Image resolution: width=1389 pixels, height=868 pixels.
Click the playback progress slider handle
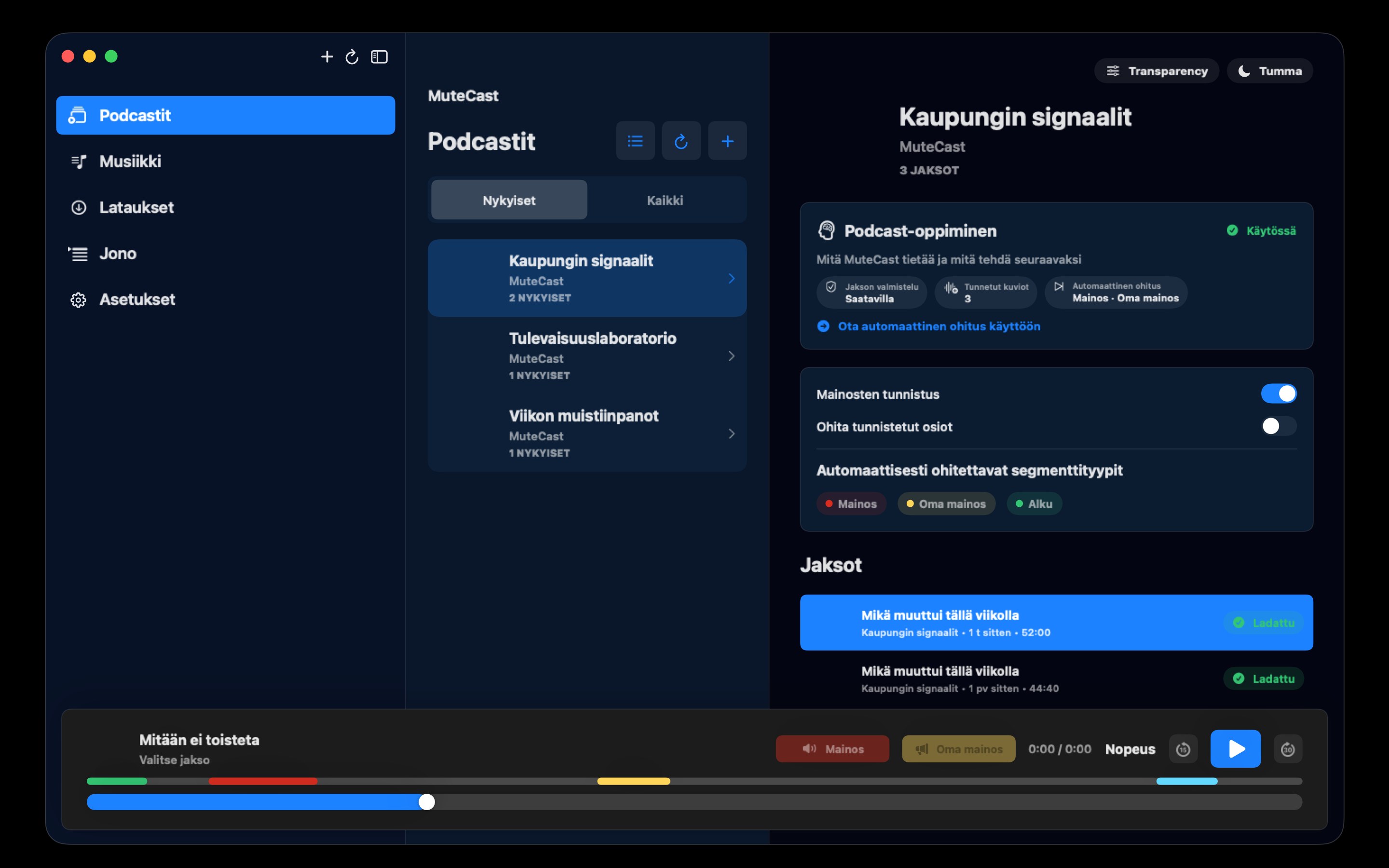coord(426,802)
